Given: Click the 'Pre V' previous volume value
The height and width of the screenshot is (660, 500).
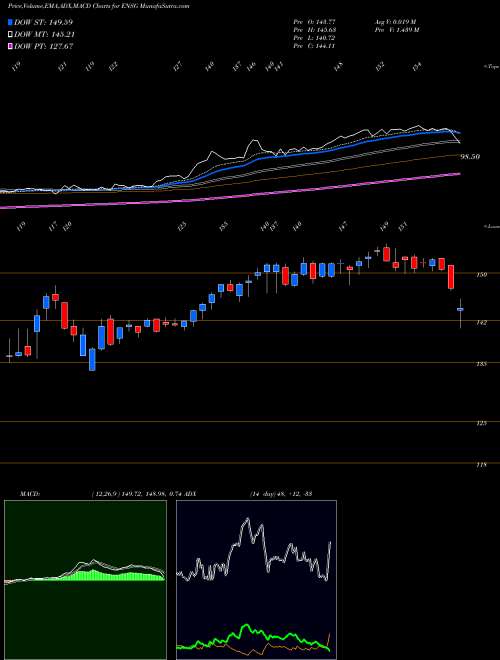Looking at the screenshot, I should [396, 30].
